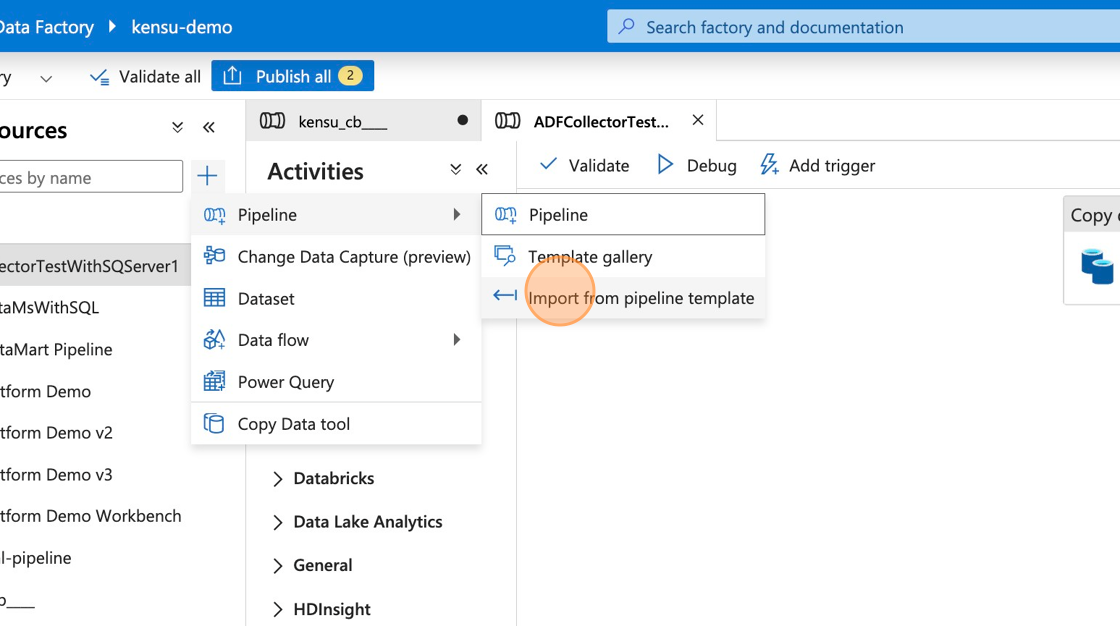Focus the Search factory and documentation field
Viewport: 1120px width, 626px height.
point(864,27)
